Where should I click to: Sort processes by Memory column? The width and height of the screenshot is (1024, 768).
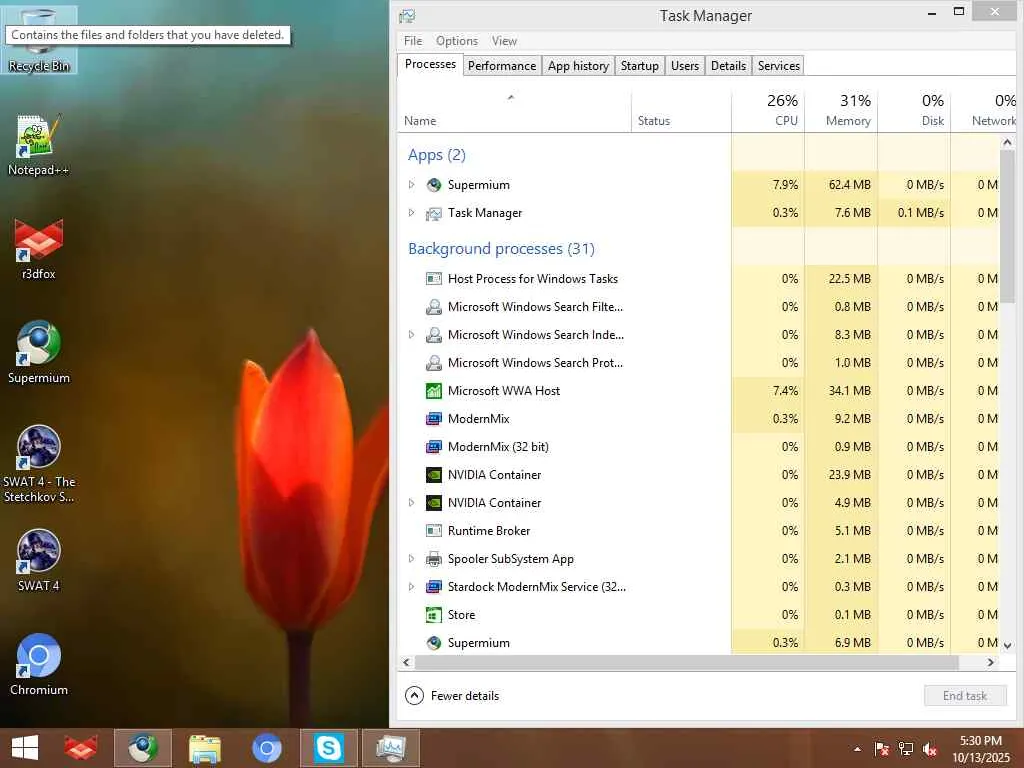[841, 110]
